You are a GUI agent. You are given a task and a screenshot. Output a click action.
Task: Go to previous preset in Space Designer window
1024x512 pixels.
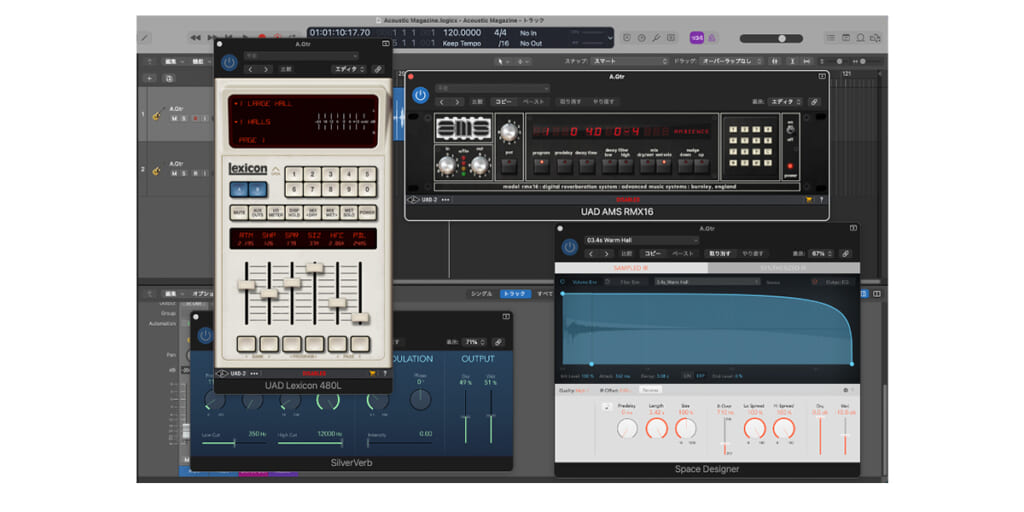593,253
